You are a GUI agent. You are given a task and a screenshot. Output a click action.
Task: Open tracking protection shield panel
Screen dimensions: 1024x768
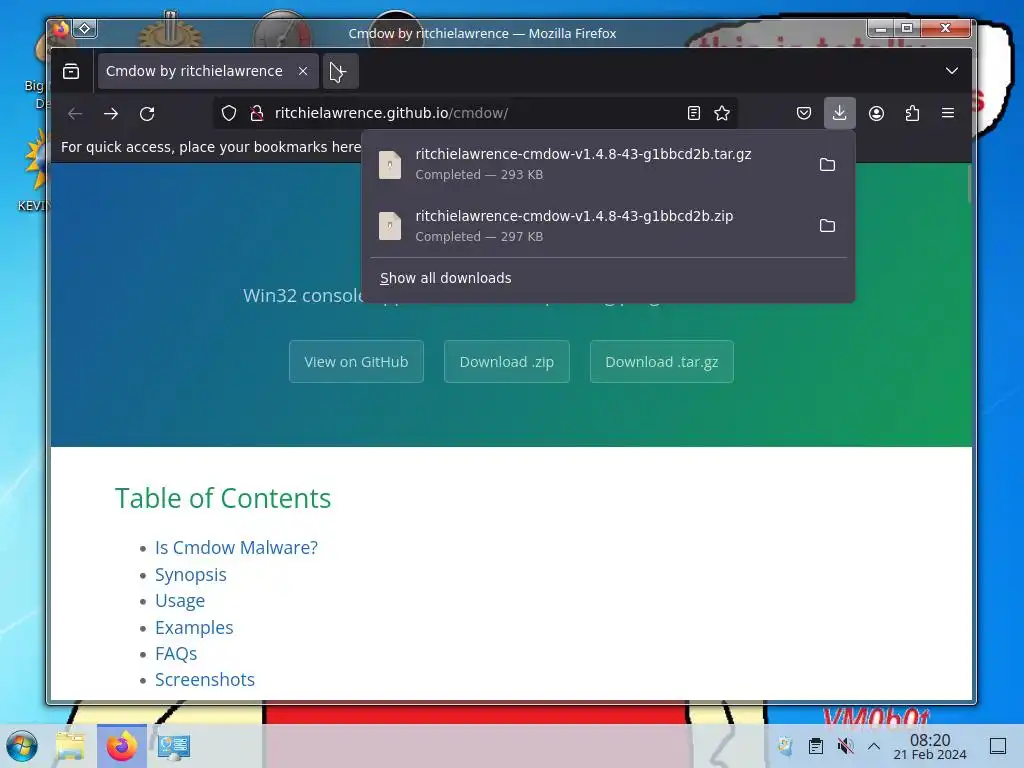[229, 114]
